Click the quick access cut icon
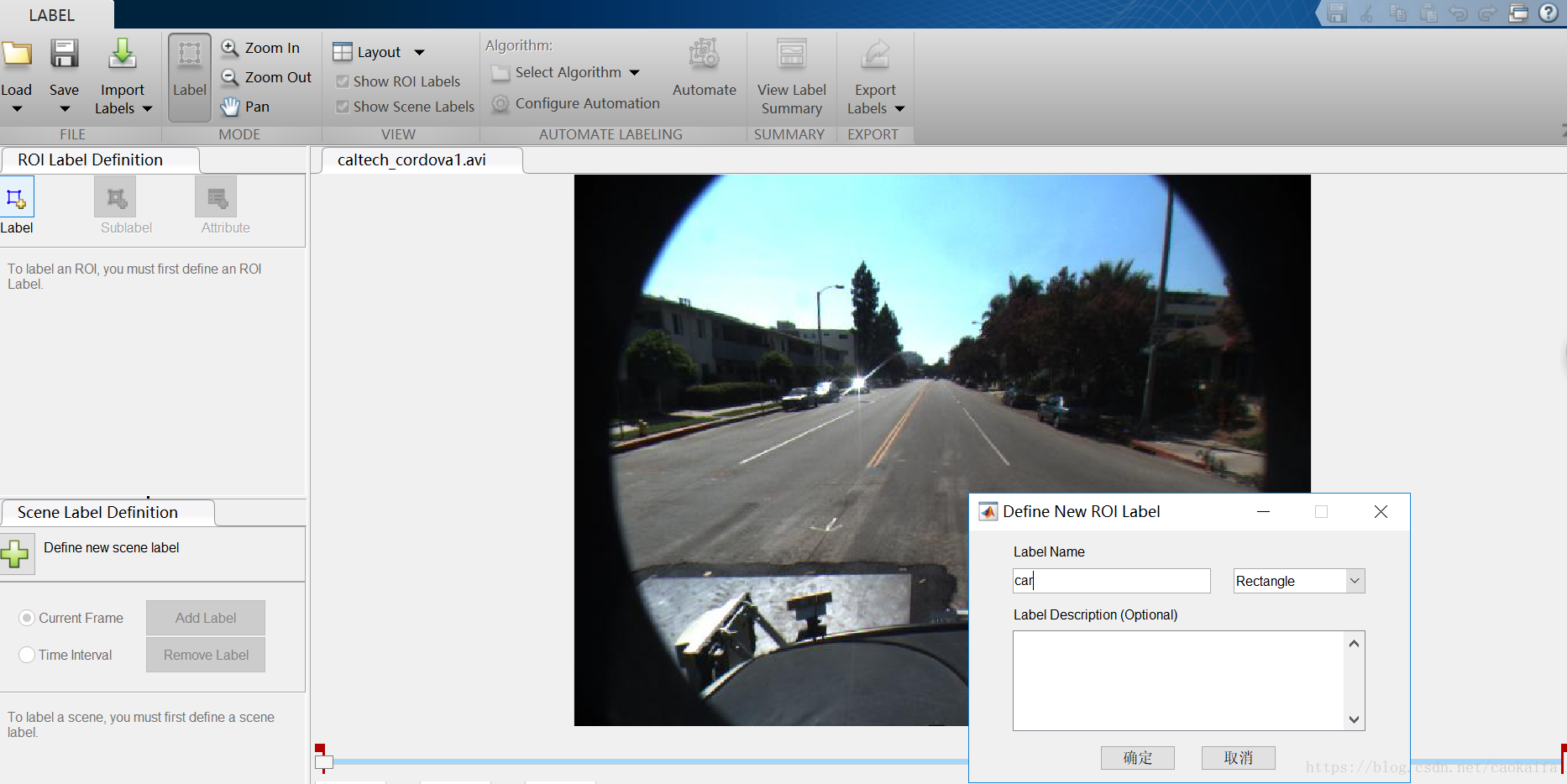This screenshot has width=1567, height=784. [1367, 13]
